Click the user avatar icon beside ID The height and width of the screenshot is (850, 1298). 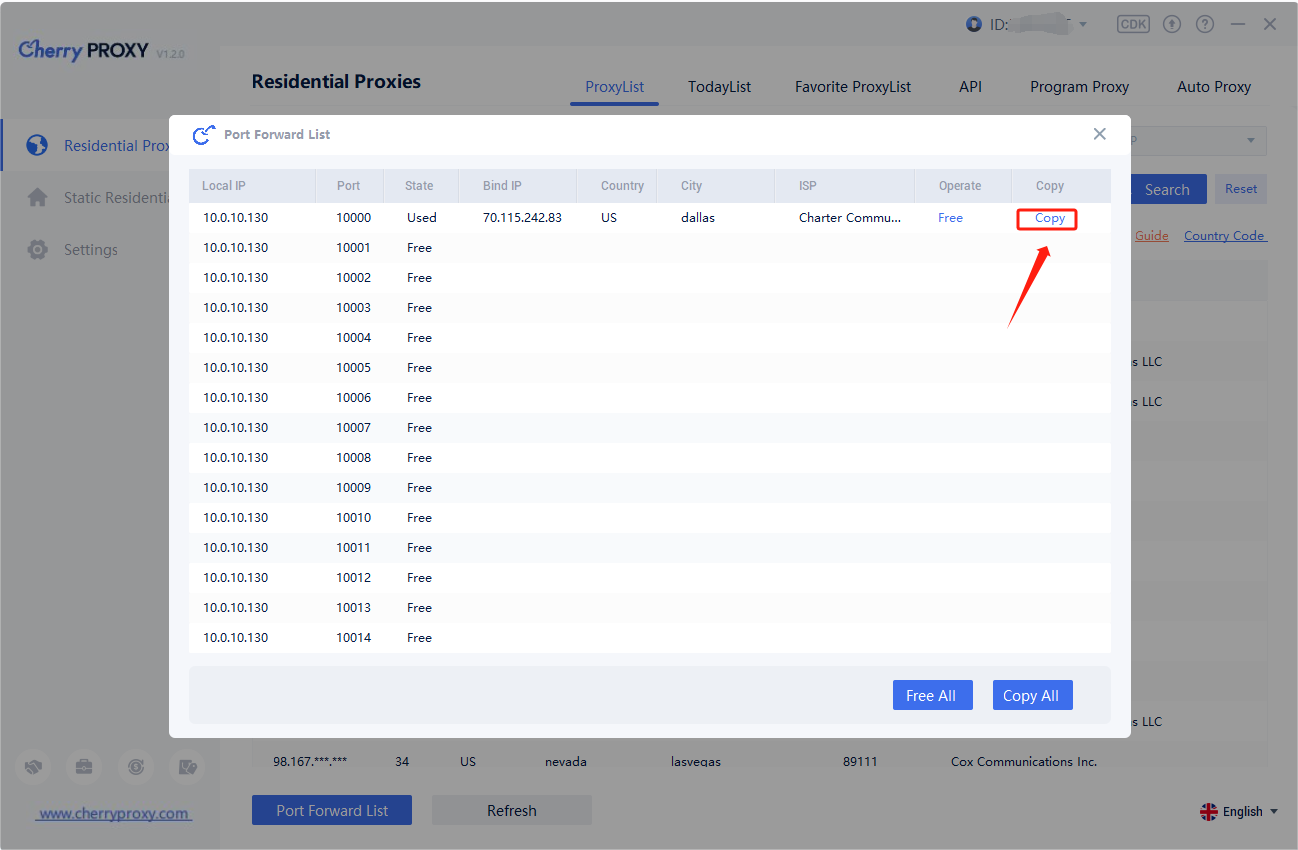pos(974,24)
